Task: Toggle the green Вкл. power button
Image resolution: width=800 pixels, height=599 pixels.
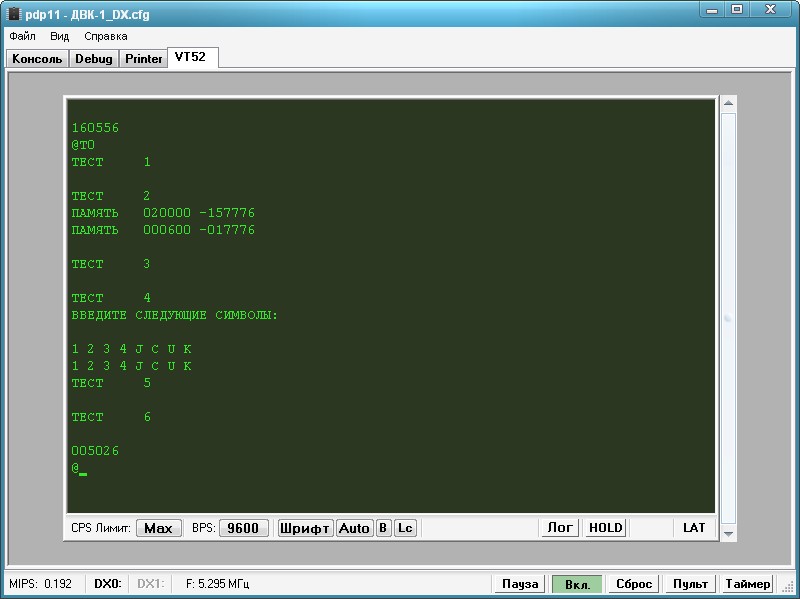Action: [x=577, y=584]
